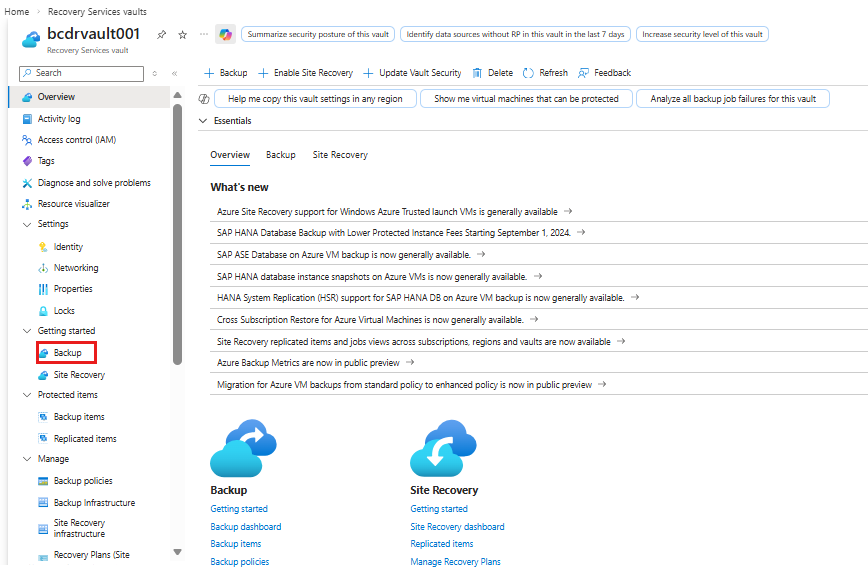Switch to the Overview tab
This screenshot has width=868, height=570.
(230, 155)
